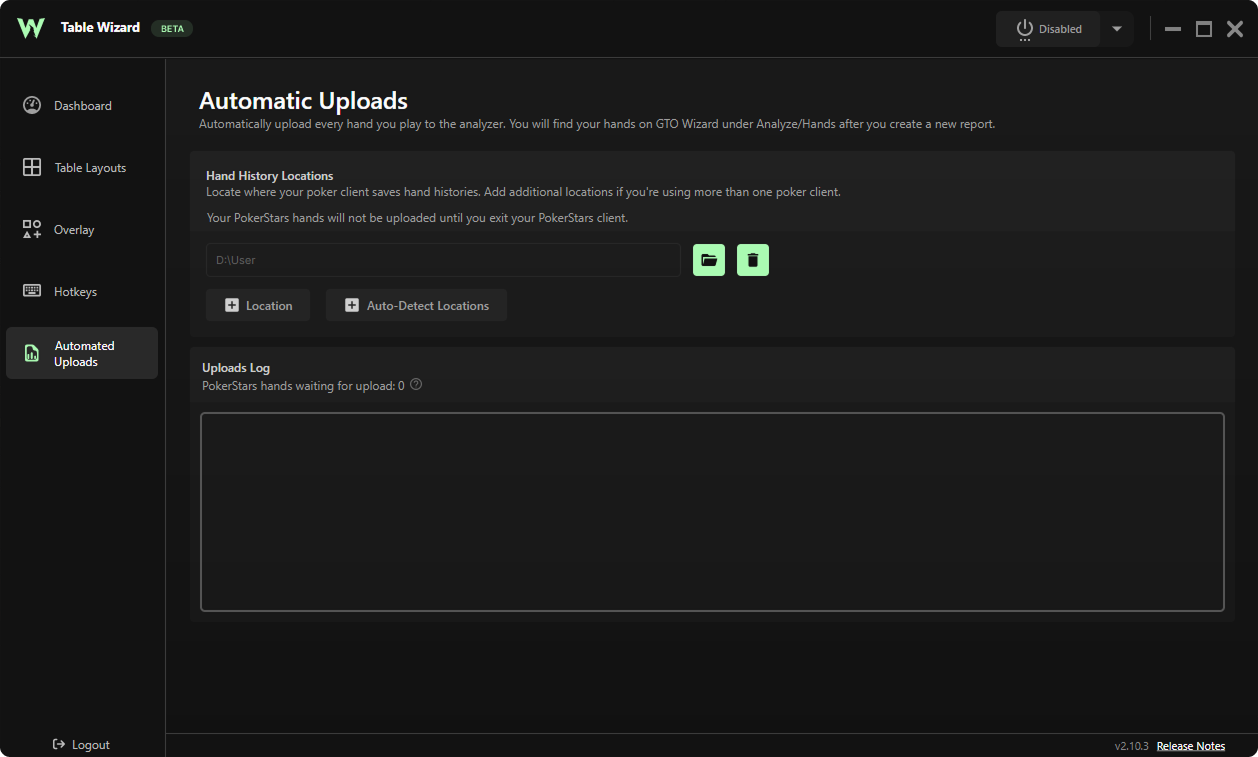Delete the D:\User location with trash icon
Screen dimensions: 1258x757
tap(753, 260)
